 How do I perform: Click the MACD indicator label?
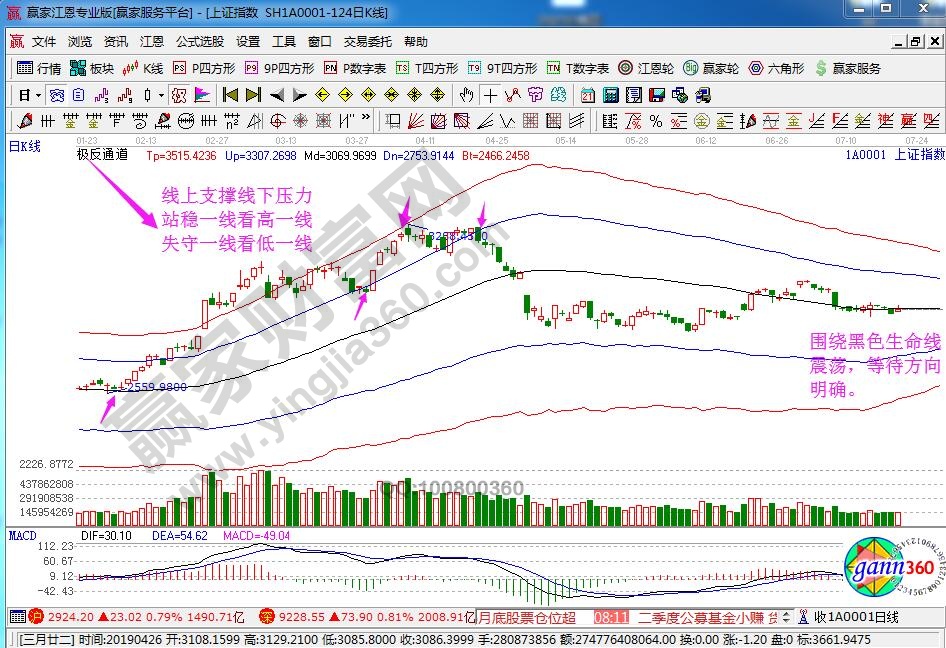pos(22,536)
